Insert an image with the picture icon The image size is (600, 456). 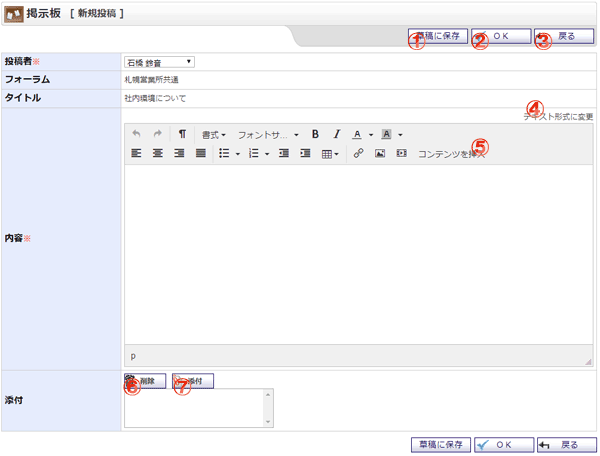[380, 154]
